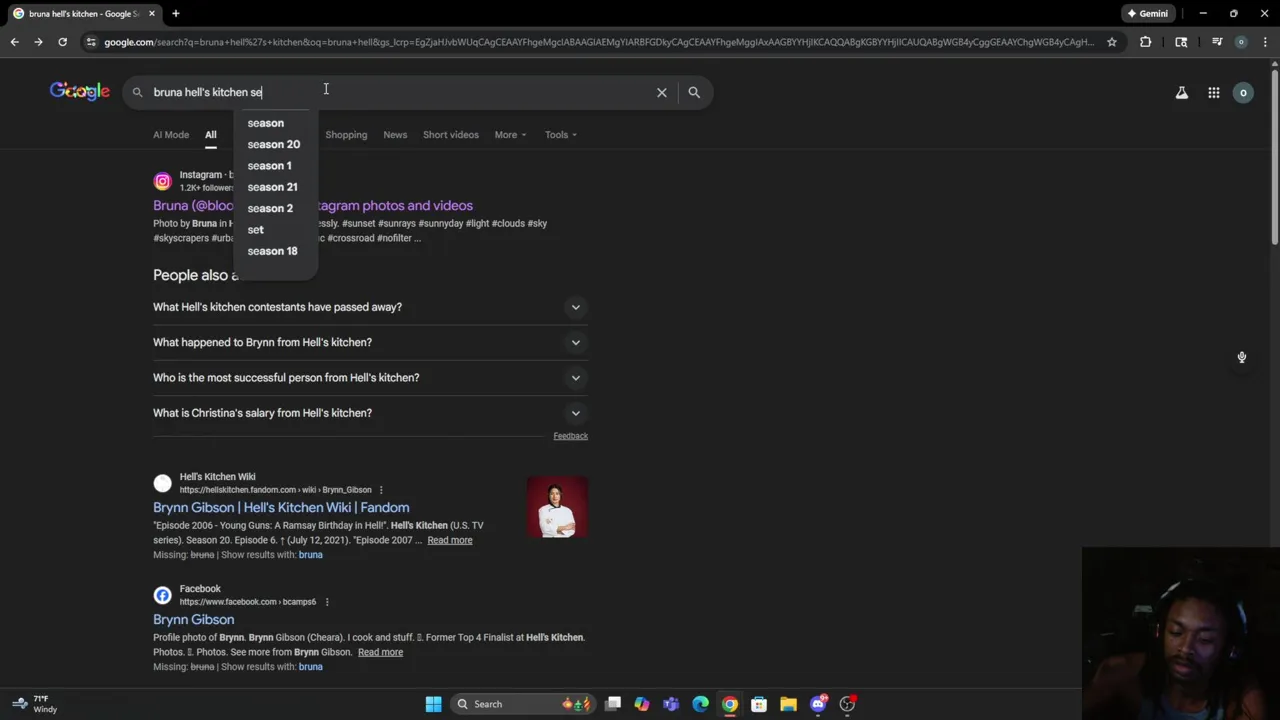
Task: Click the microphone icon at right edge
Action: click(x=1241, y=357)
